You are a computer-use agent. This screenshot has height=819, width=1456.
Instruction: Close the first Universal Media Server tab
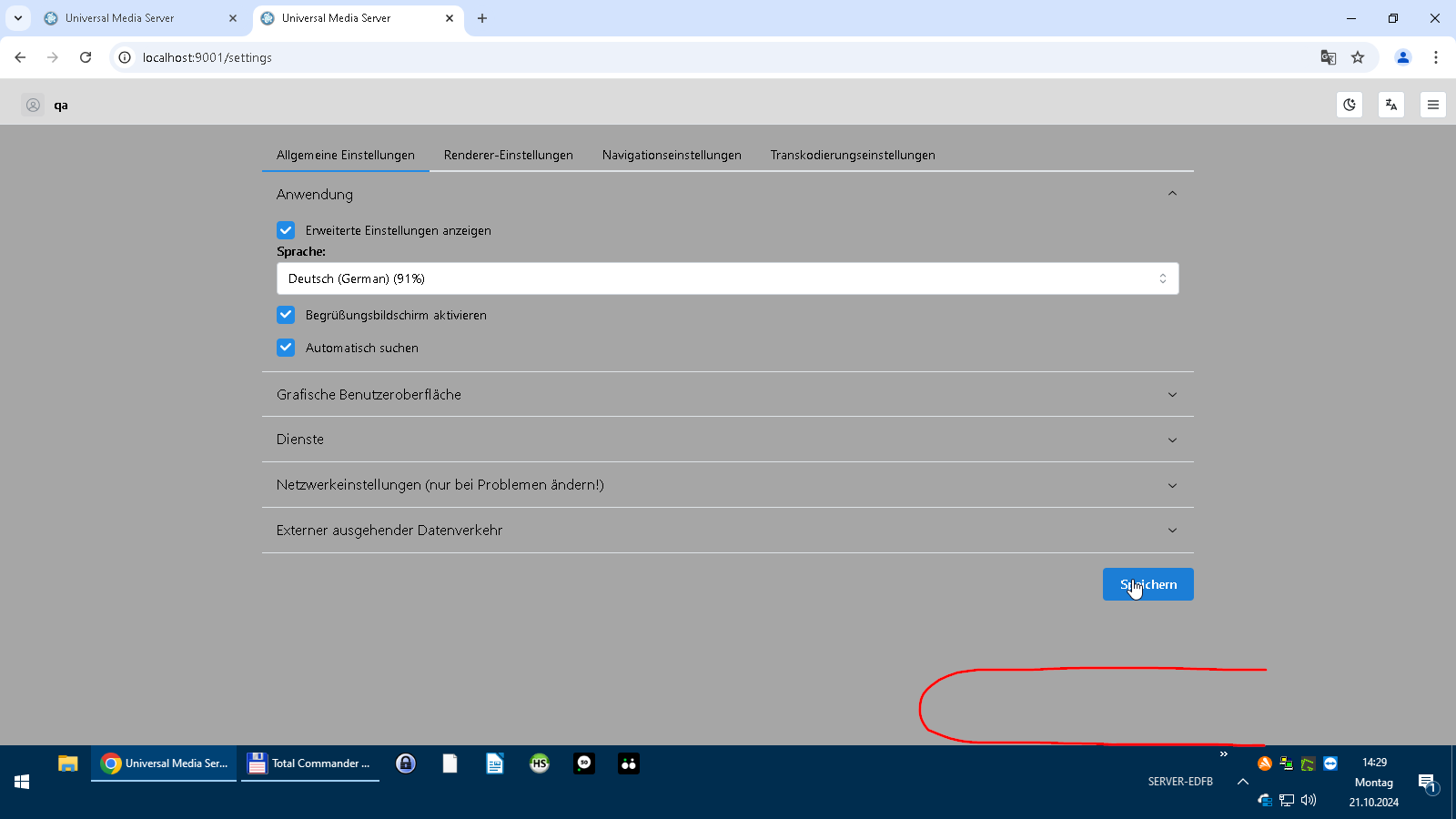tap(233, 18)
